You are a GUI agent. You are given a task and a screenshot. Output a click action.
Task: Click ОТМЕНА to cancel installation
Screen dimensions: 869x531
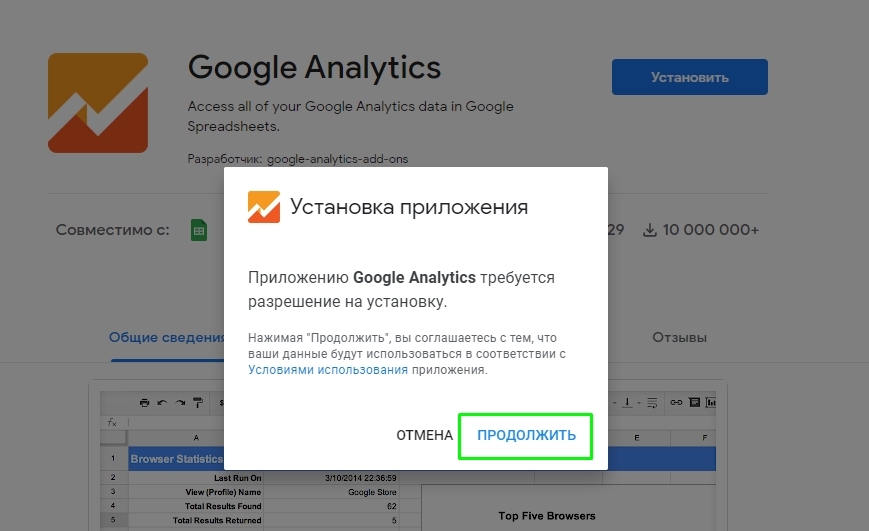coord(425,436)
